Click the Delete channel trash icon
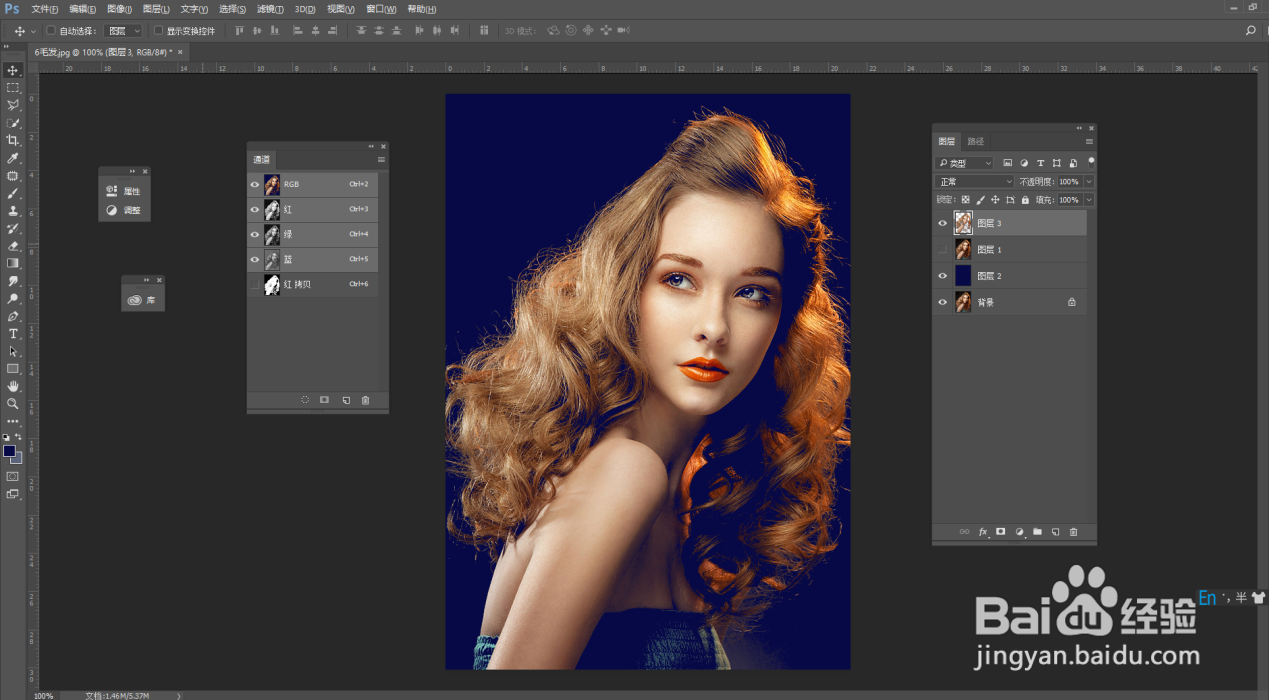 point(365,399)
